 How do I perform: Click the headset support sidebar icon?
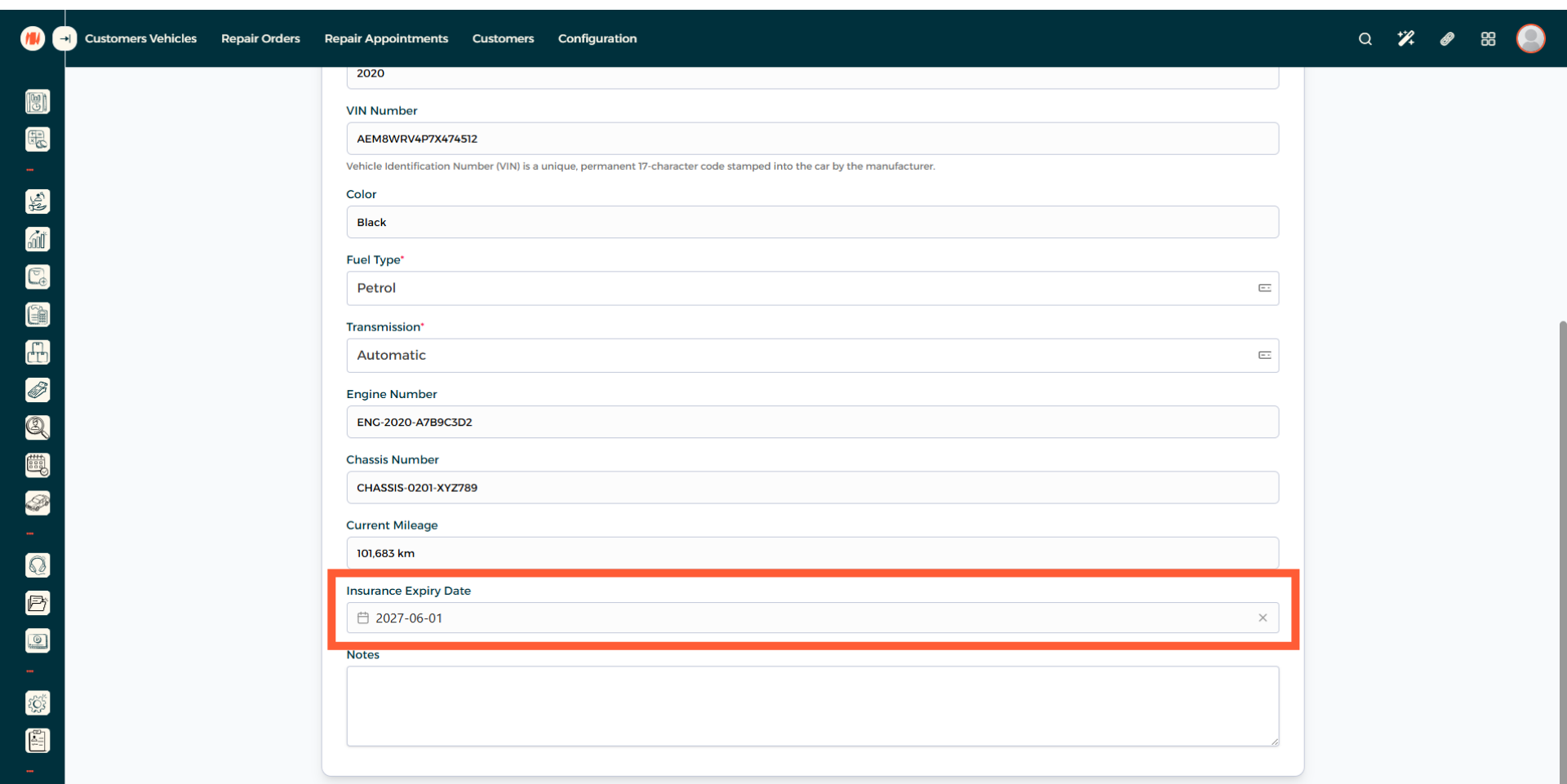38,565
